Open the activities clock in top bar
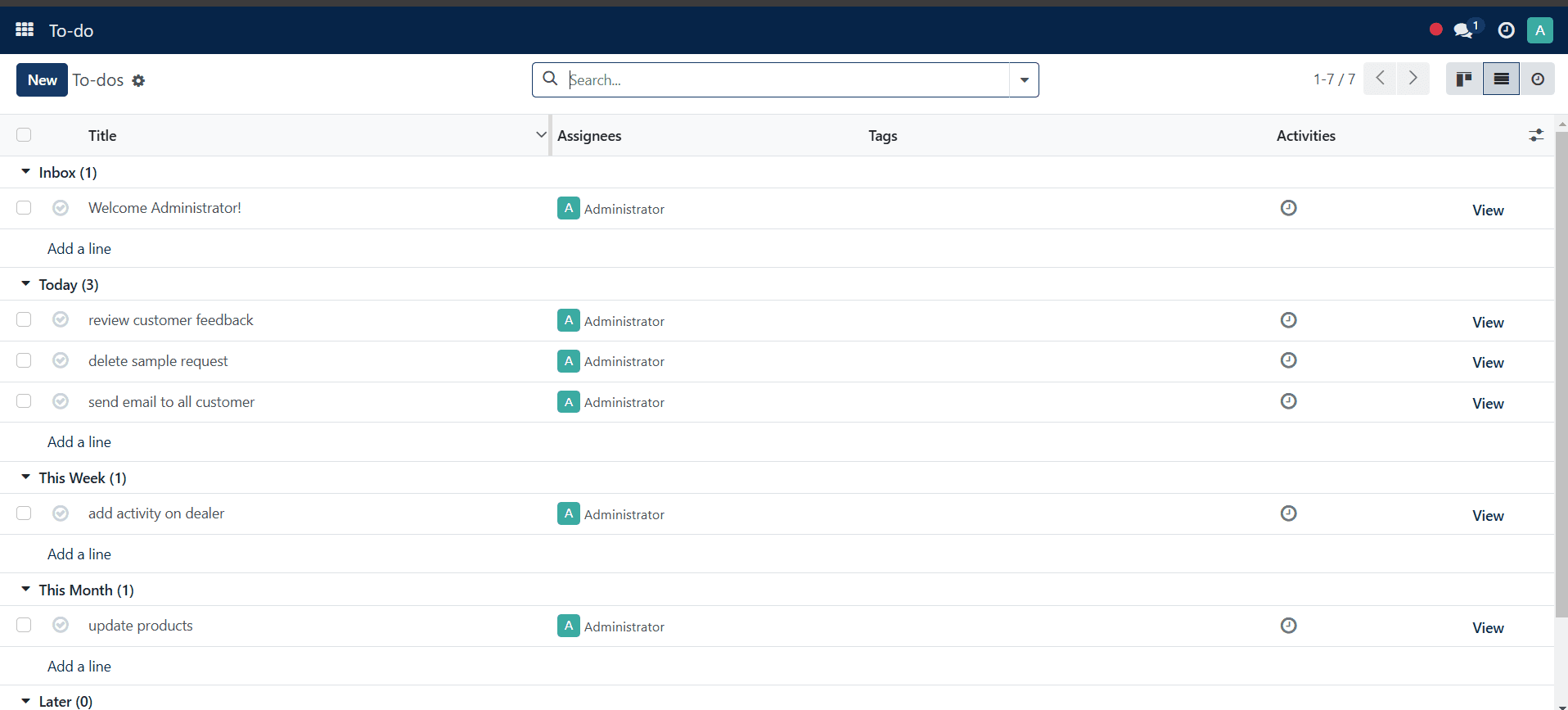This screenshot has height=710, width=1568. (1506, 30)
